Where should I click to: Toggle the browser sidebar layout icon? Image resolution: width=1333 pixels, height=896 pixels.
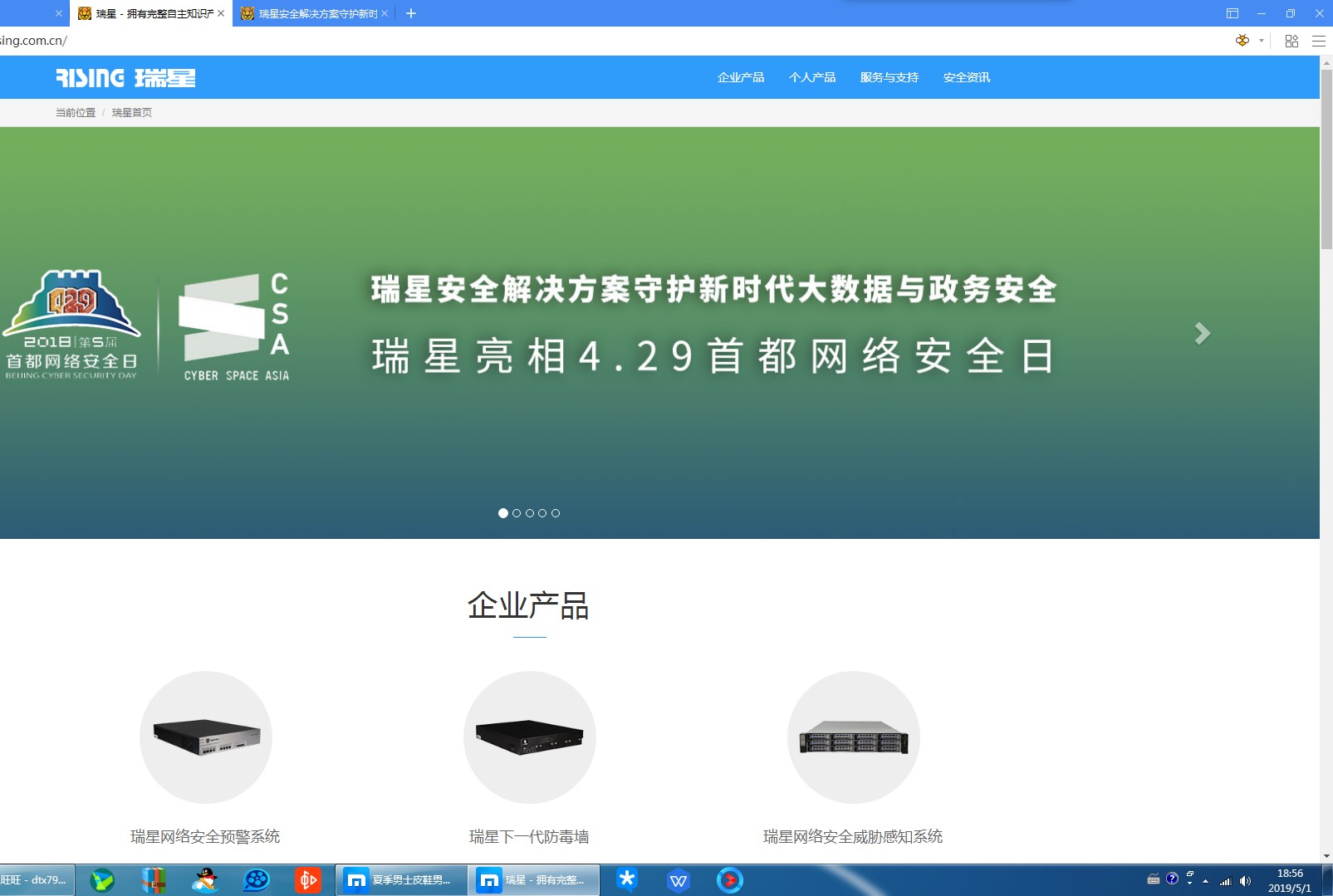(1233, 13)
